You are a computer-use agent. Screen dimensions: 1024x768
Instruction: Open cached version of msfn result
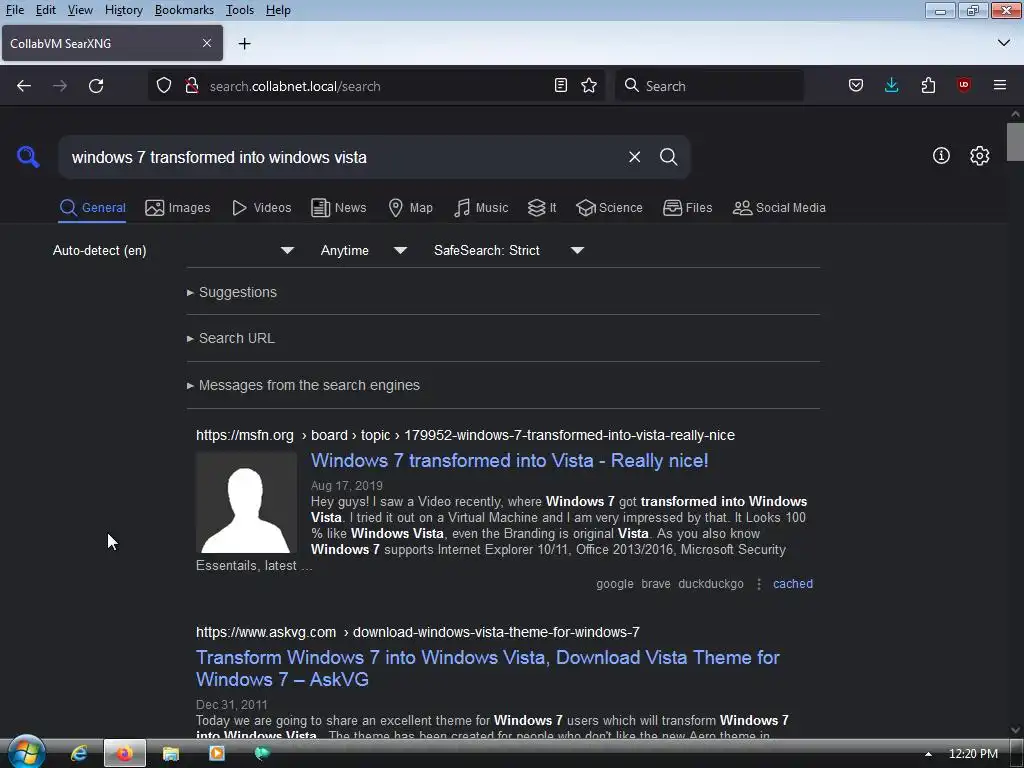click(793, 584)
